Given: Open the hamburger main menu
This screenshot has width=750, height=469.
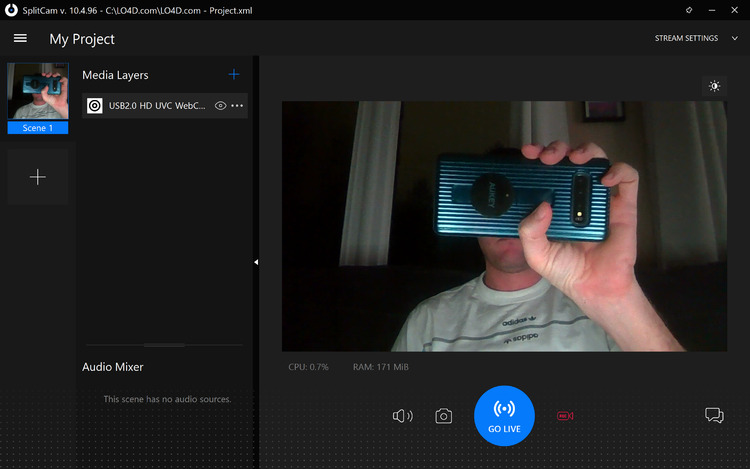Looking at the screenshot, I should [x=20, y=38].
